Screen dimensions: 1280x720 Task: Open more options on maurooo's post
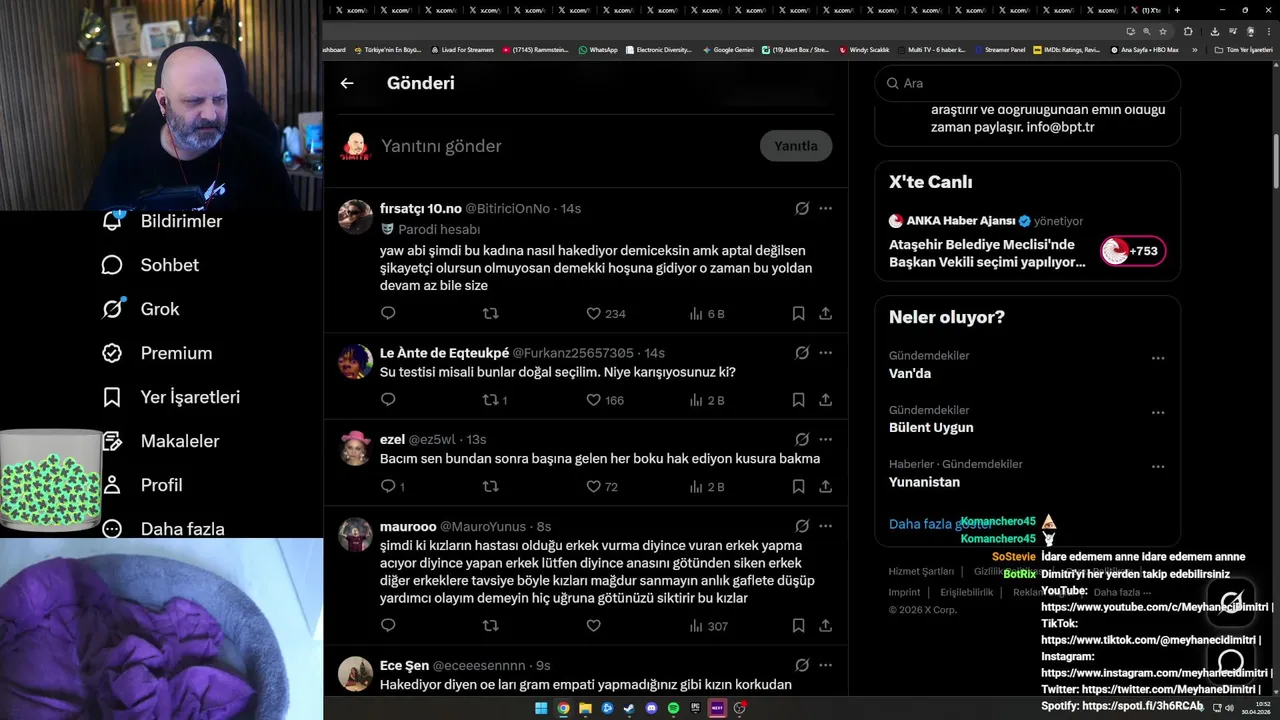click(825, 526)
